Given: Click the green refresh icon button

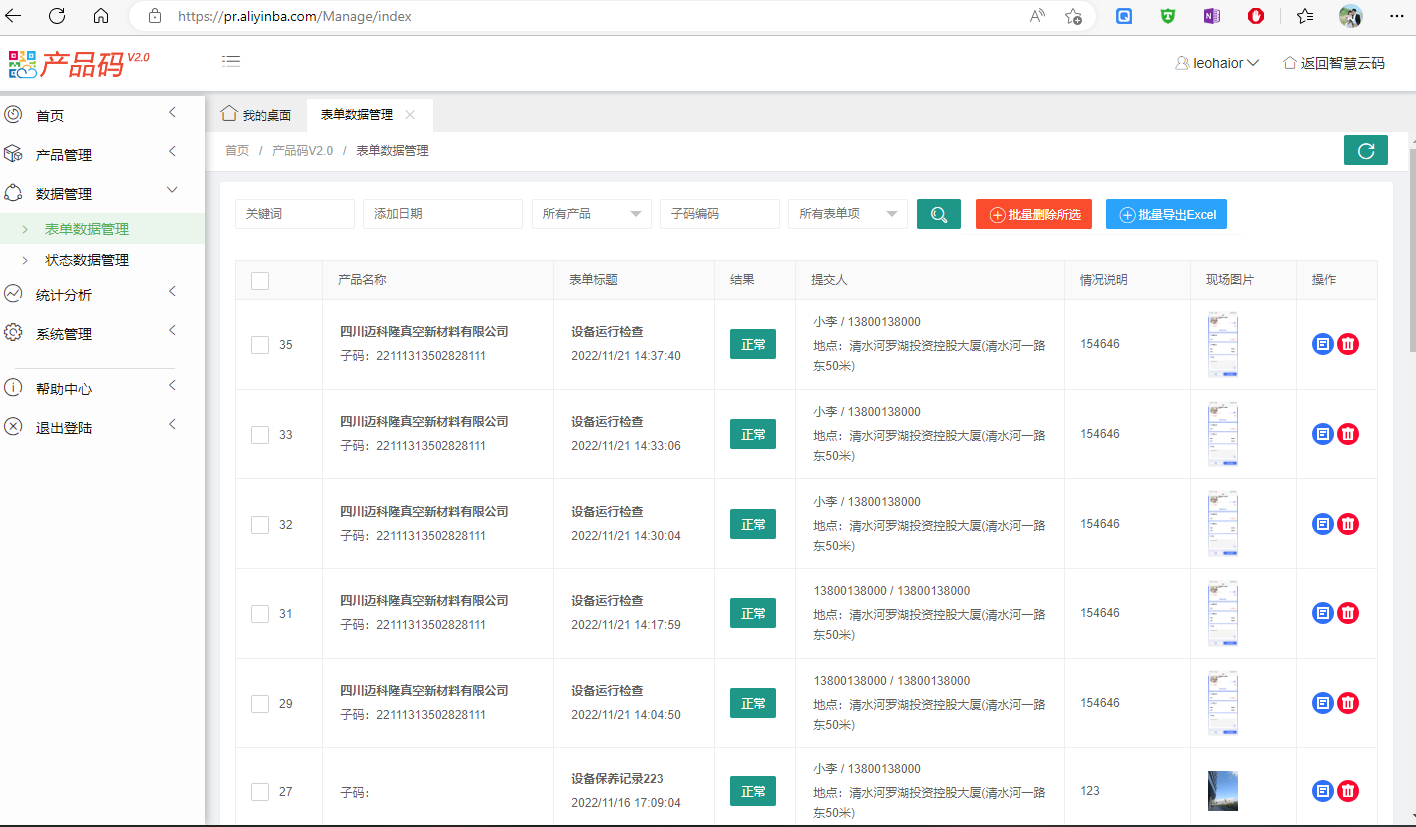Looking at the screenshot, I should [x=1366, y=151].
